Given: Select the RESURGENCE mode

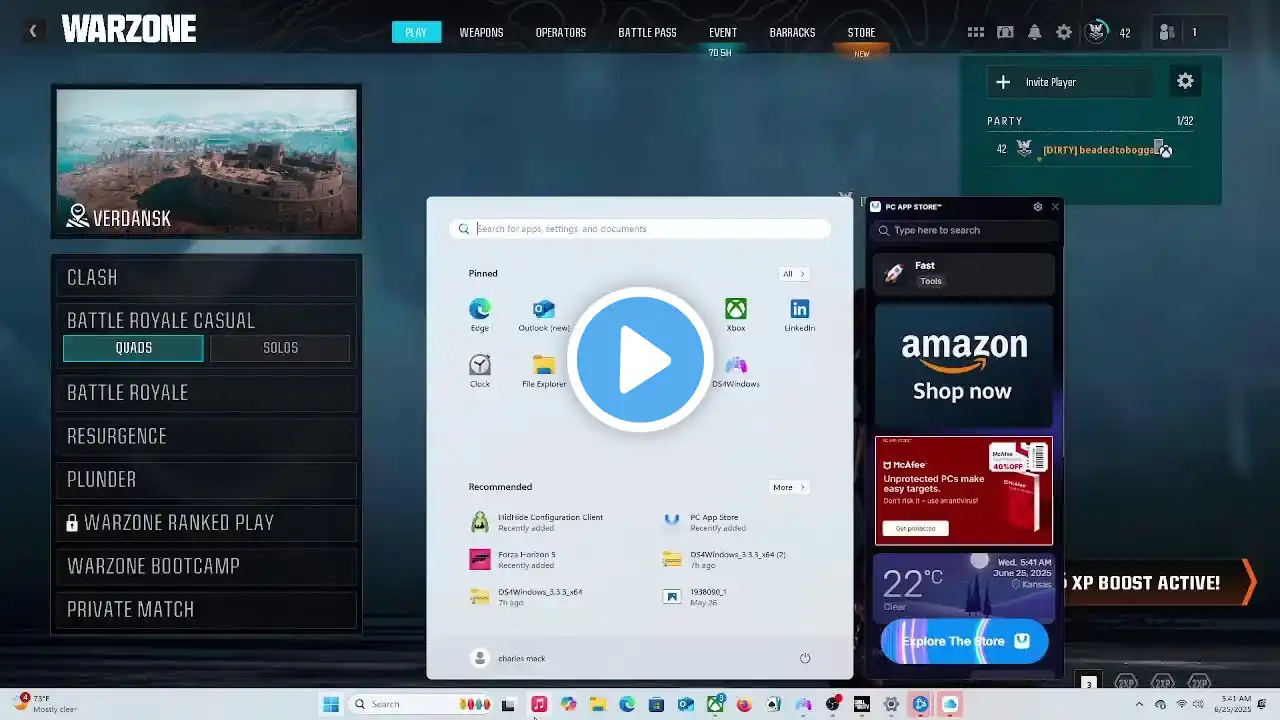Looking at the screenshot, I should pos(206,436).
